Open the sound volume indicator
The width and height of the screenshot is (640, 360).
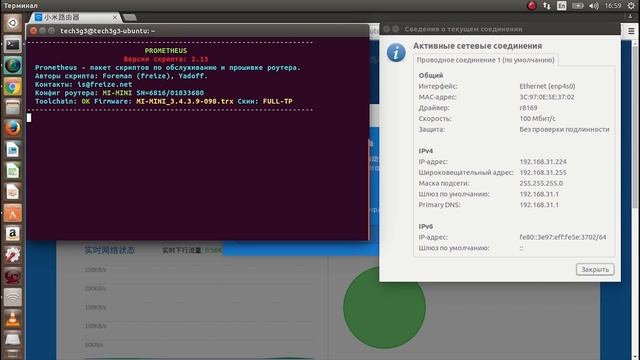593,6
